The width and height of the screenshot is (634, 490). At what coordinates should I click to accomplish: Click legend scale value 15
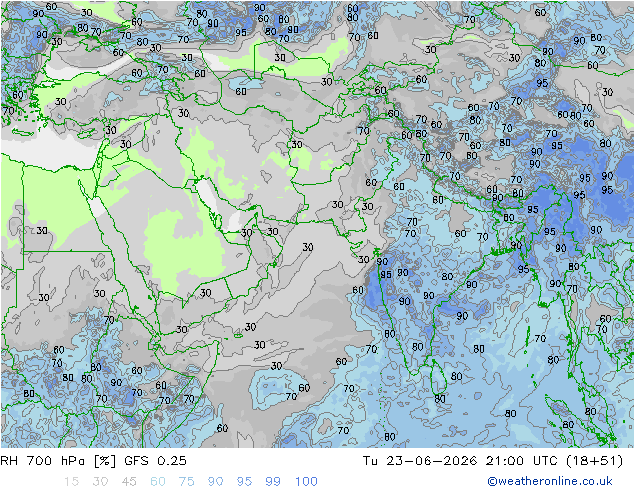pos(71,481)
